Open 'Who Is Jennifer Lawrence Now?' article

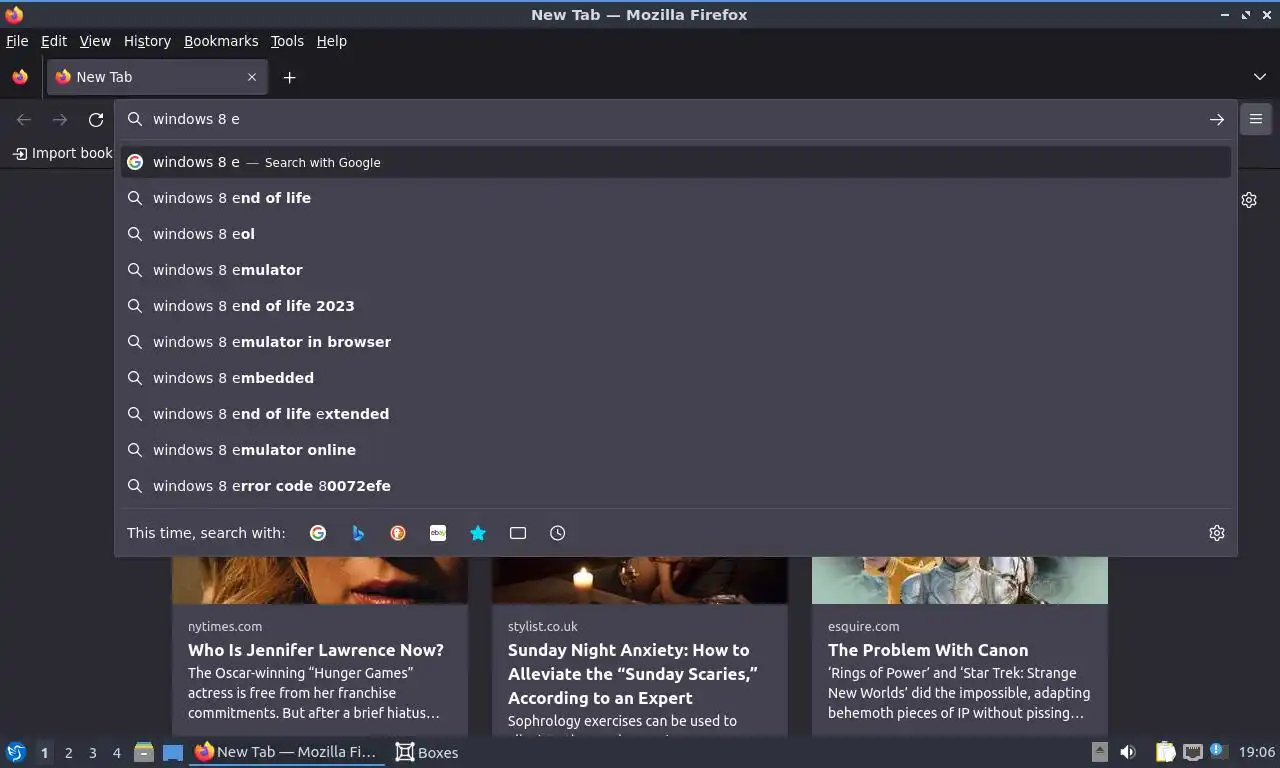[x=316, y=650]
